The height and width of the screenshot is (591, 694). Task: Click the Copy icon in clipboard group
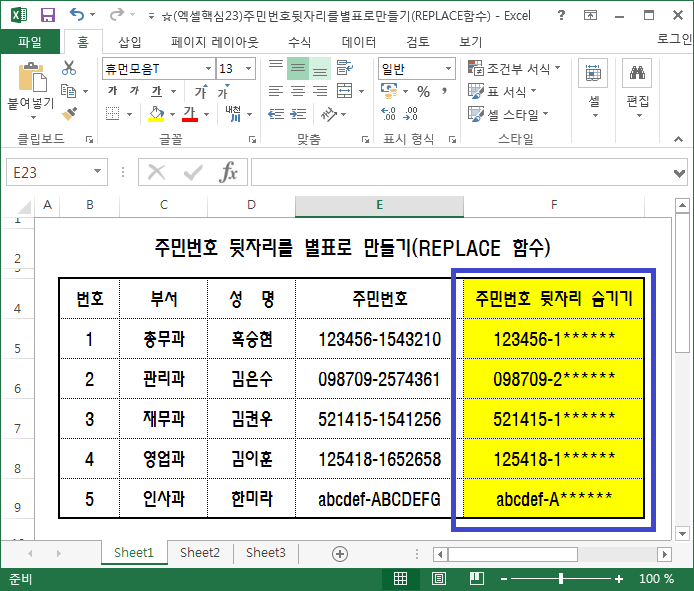pyautogui.click(x=68, y=91)
